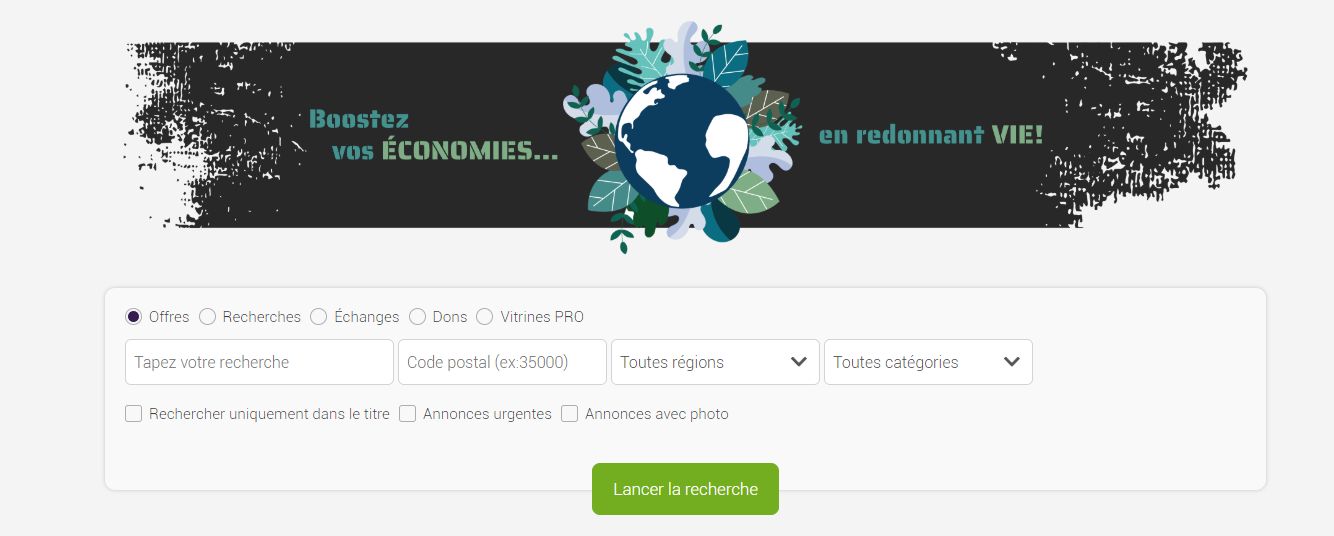Click the 'Boostez vos ÉCONOMIES...' banner slogan
Viewport: 1334px width, 536px height.
433,135
